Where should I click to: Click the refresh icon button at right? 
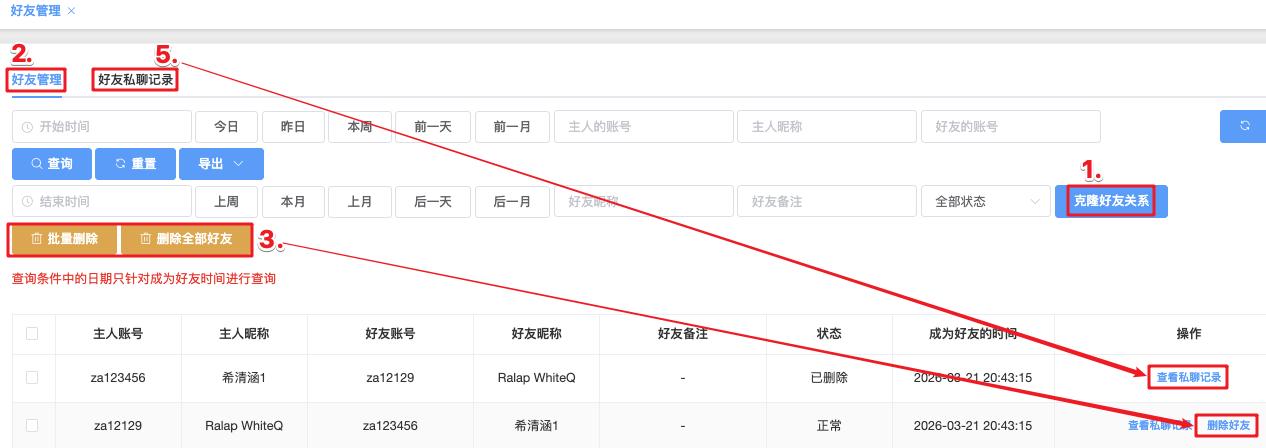[x=1244, y=126]
